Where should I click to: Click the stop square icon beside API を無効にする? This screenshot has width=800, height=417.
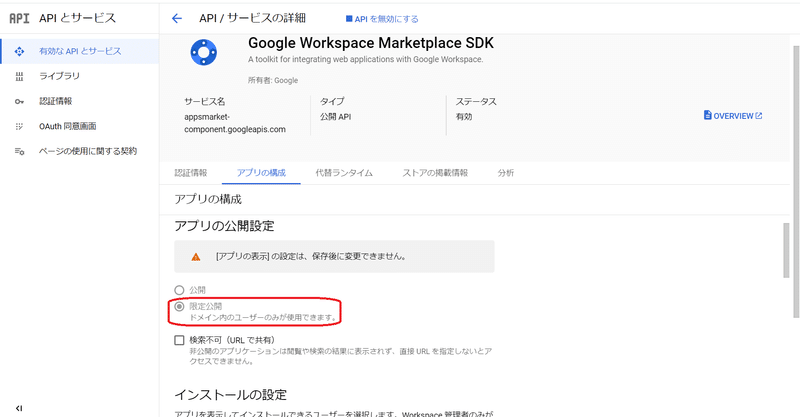[x=349, y=19]
